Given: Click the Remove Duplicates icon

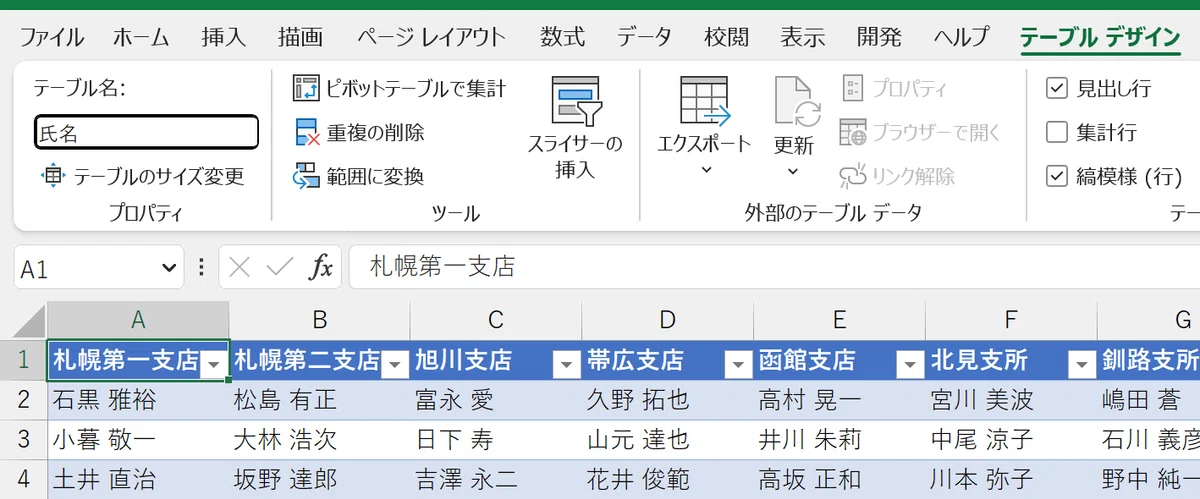Looking at the screenshot, I should (x=305, y=132).
